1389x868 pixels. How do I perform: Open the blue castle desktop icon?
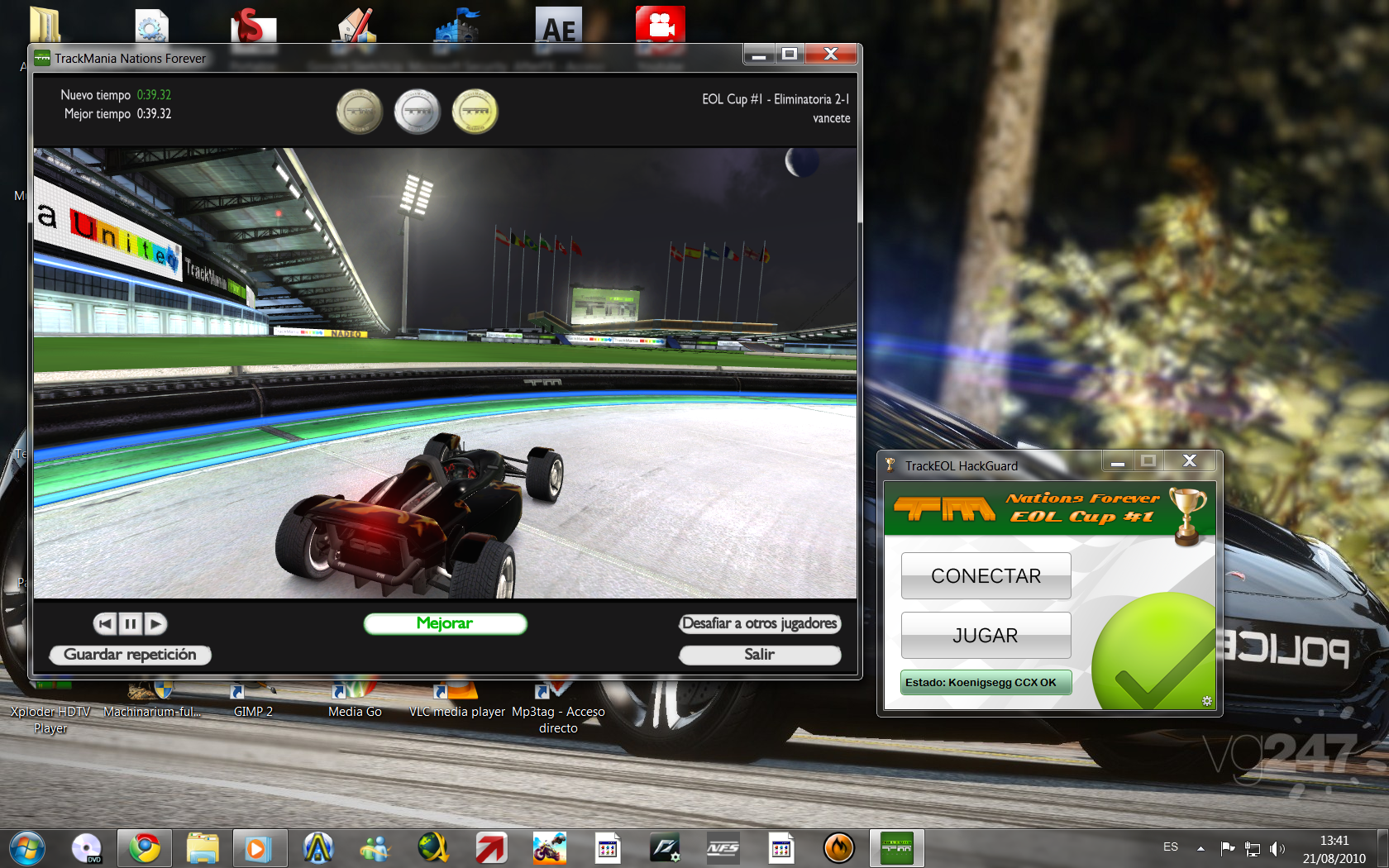(457, 25)
